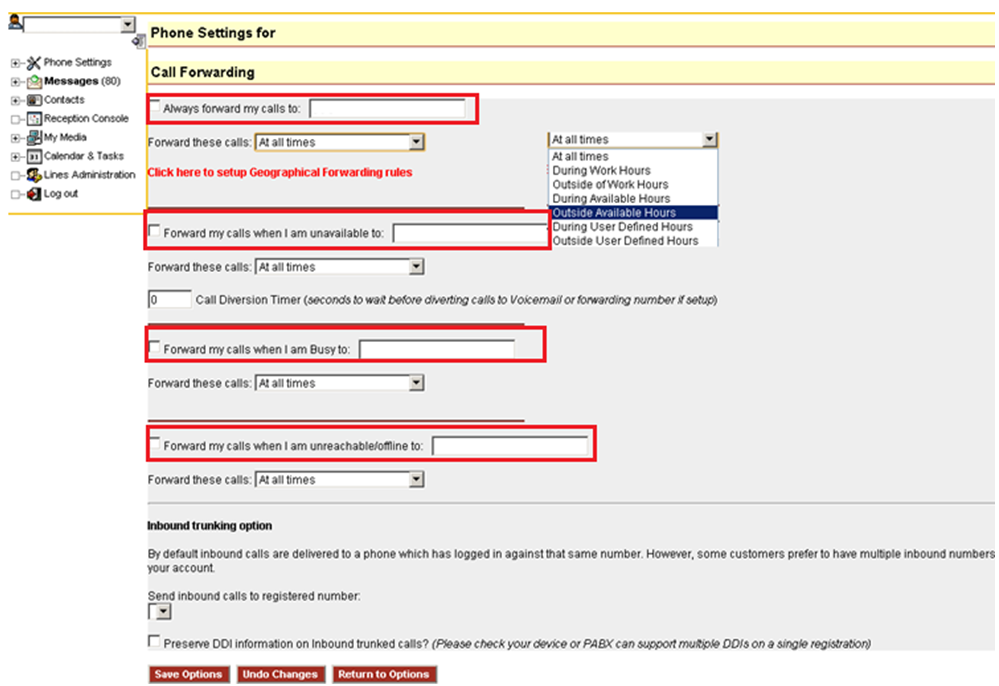This screenshot has width=999, height=686.
Task: Click the My Media computer icon
Action: [x=34, y=138]
